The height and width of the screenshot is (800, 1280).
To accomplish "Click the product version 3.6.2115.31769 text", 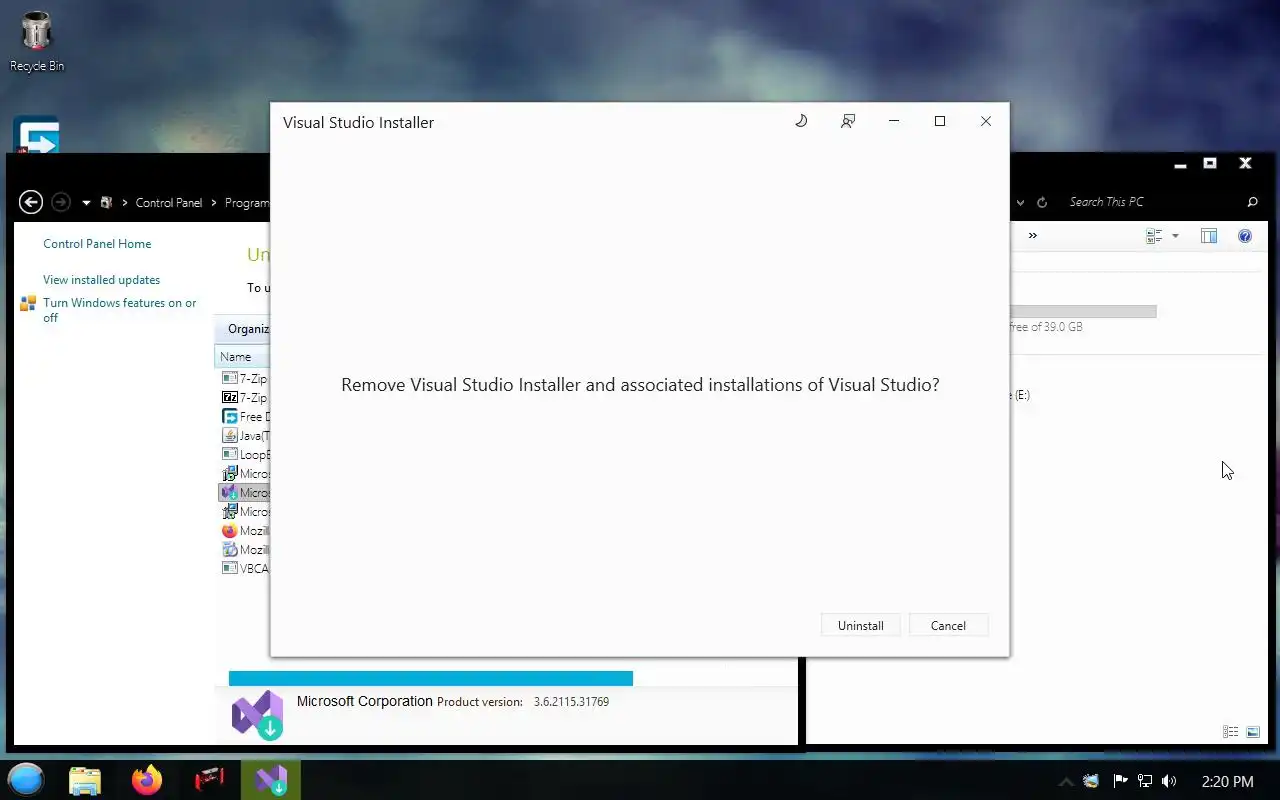I will click(x=571, y=702).
